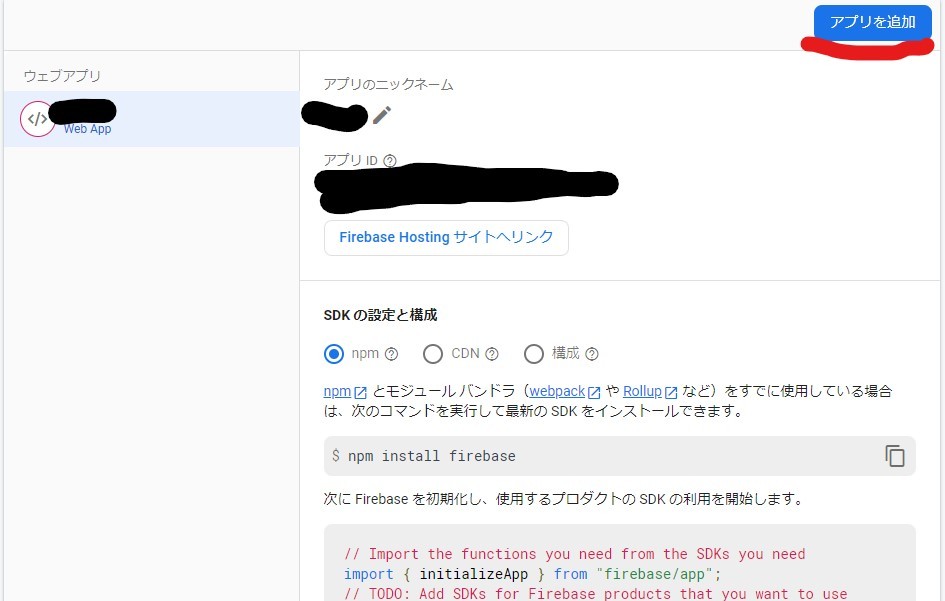Select the 構成 radio button
The height and width of the screenshot is (601, 945).
pyautogui.click(x=533, y=354)
